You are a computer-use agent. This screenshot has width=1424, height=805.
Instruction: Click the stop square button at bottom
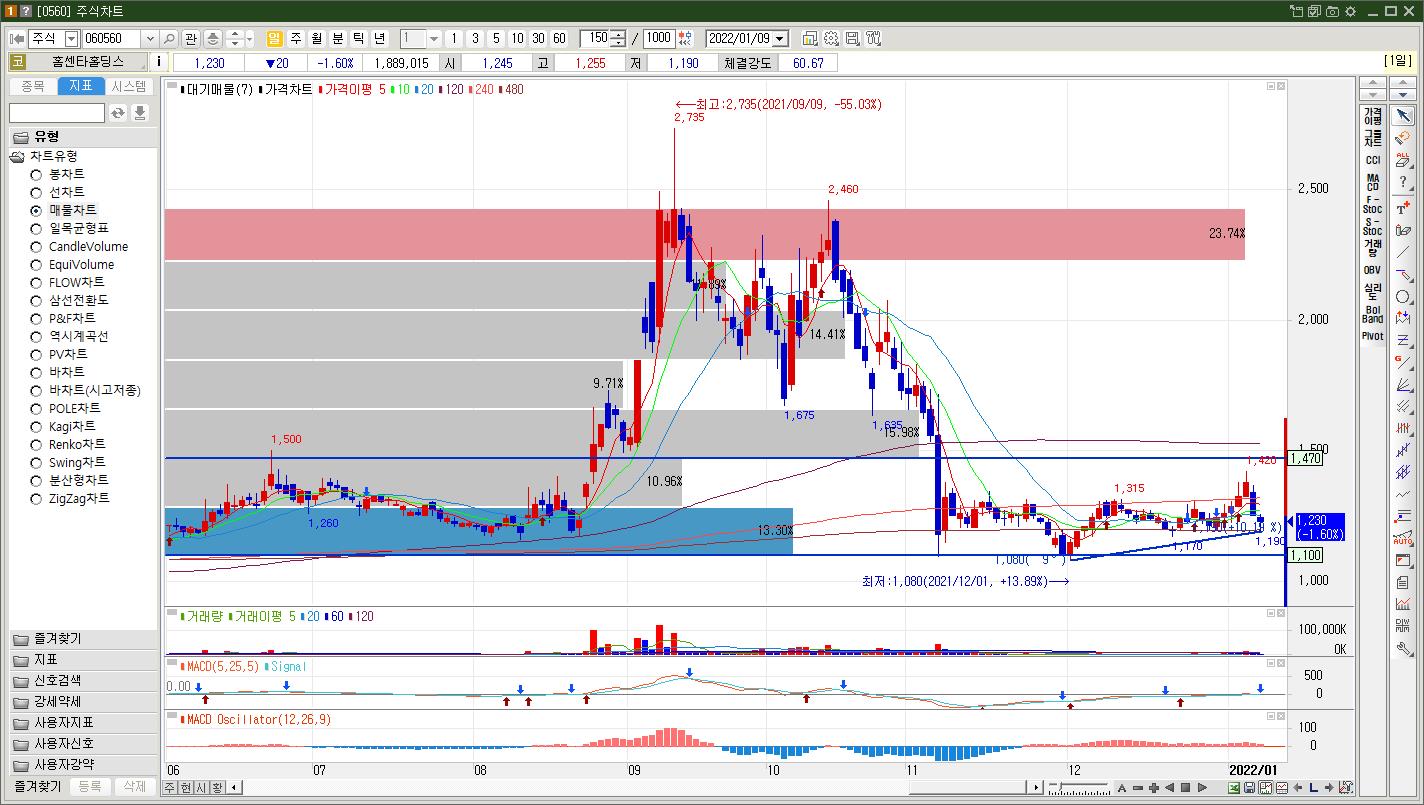pos(1185,788)
